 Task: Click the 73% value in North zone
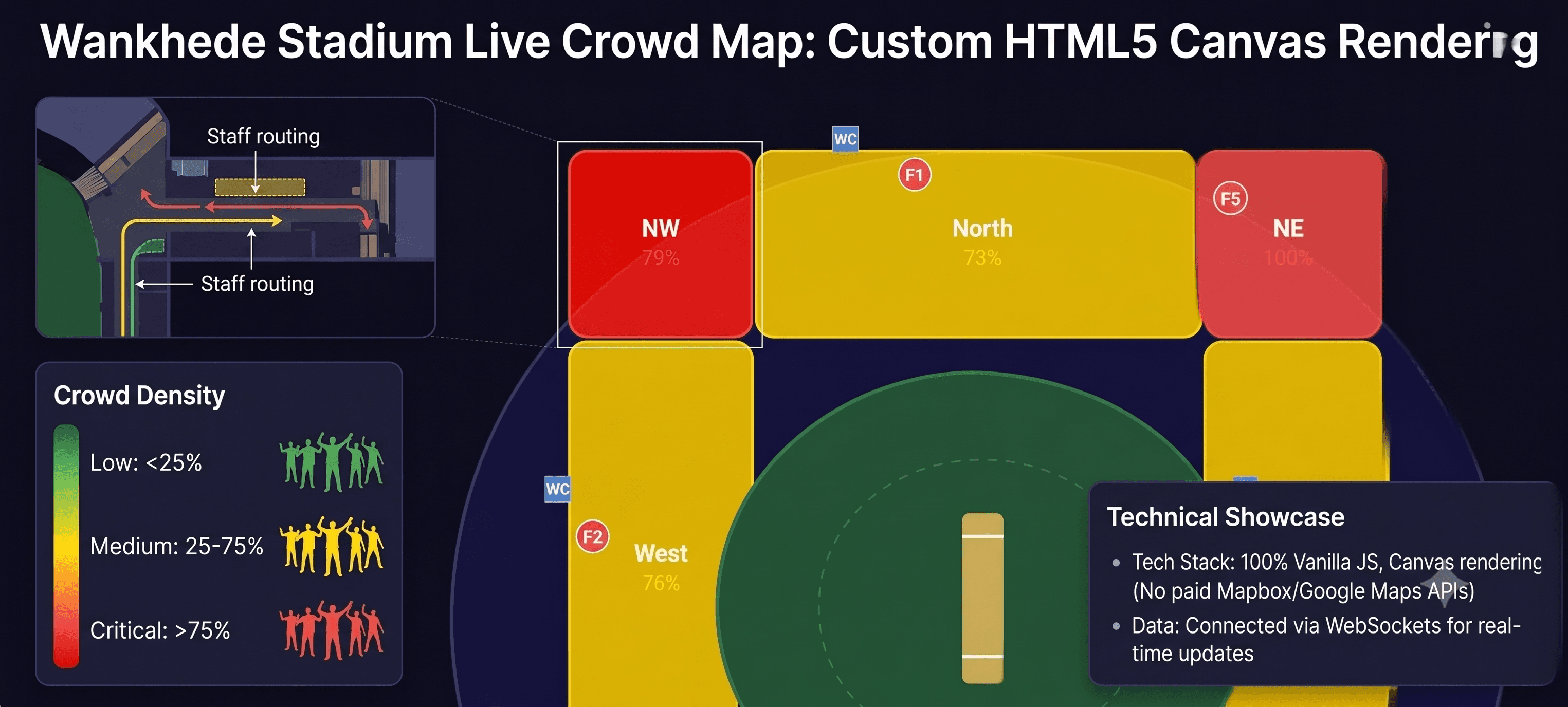tap(982, 257)
